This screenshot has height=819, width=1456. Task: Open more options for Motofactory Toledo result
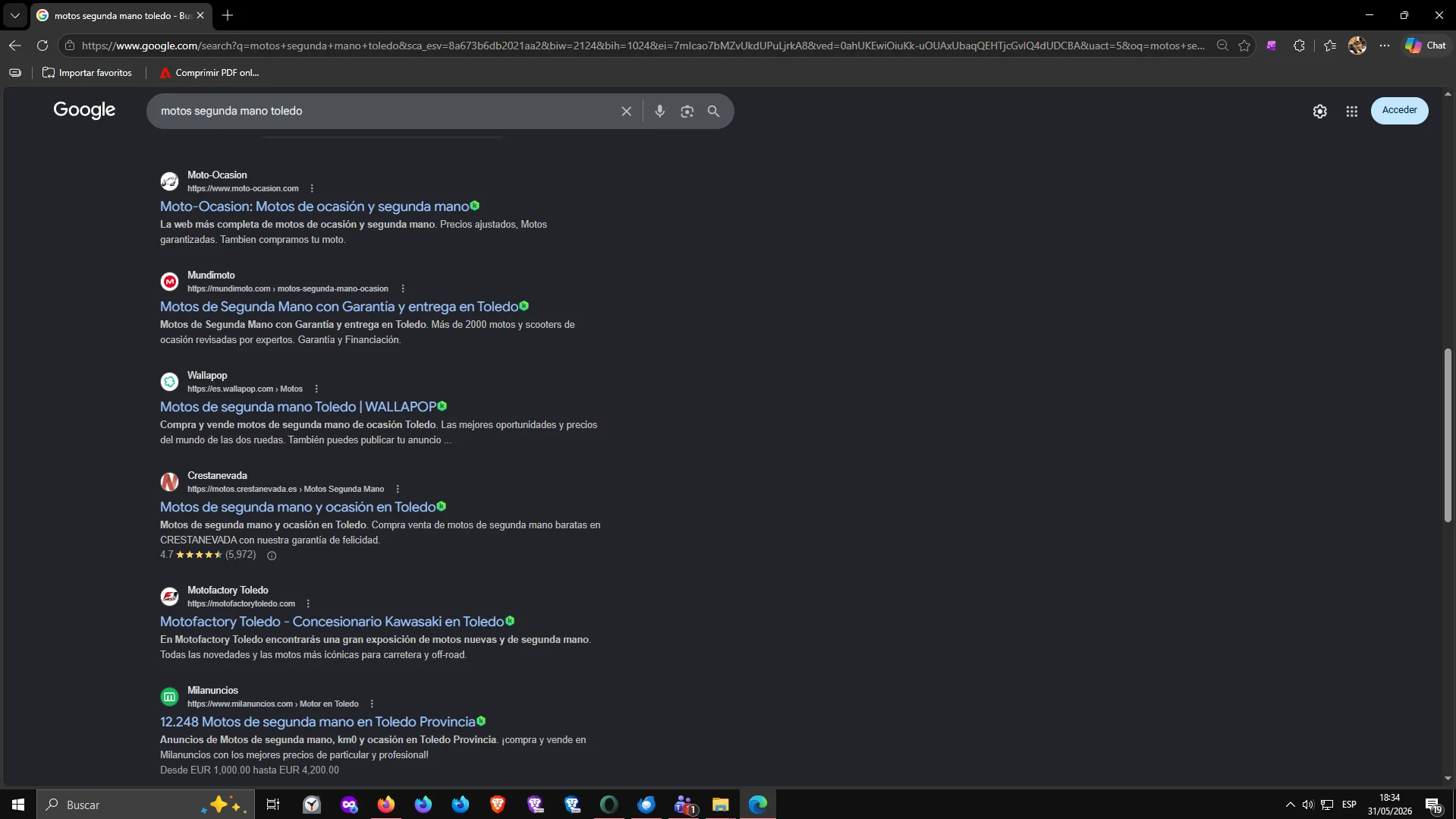tap(308, 603)
